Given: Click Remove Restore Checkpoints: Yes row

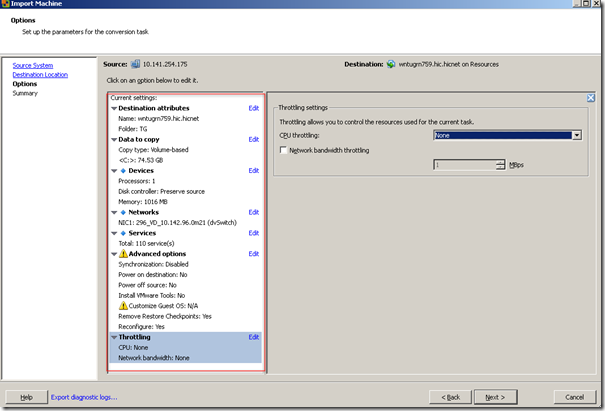Looking at the screenshot, I should (x=165, y=316).
